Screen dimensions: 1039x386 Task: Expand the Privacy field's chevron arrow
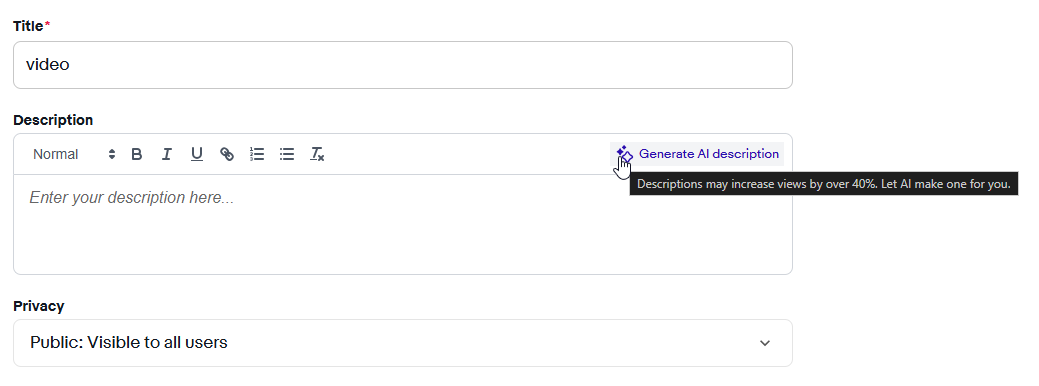point(765,343)
